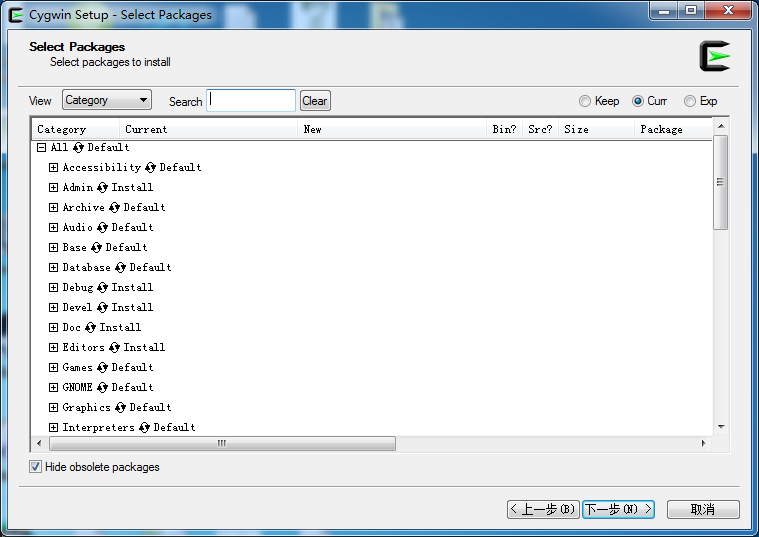Image resolution: width=759 pixels, height=537 pixels.
Task: Click the Src? column header
Action: click(540, 129)
